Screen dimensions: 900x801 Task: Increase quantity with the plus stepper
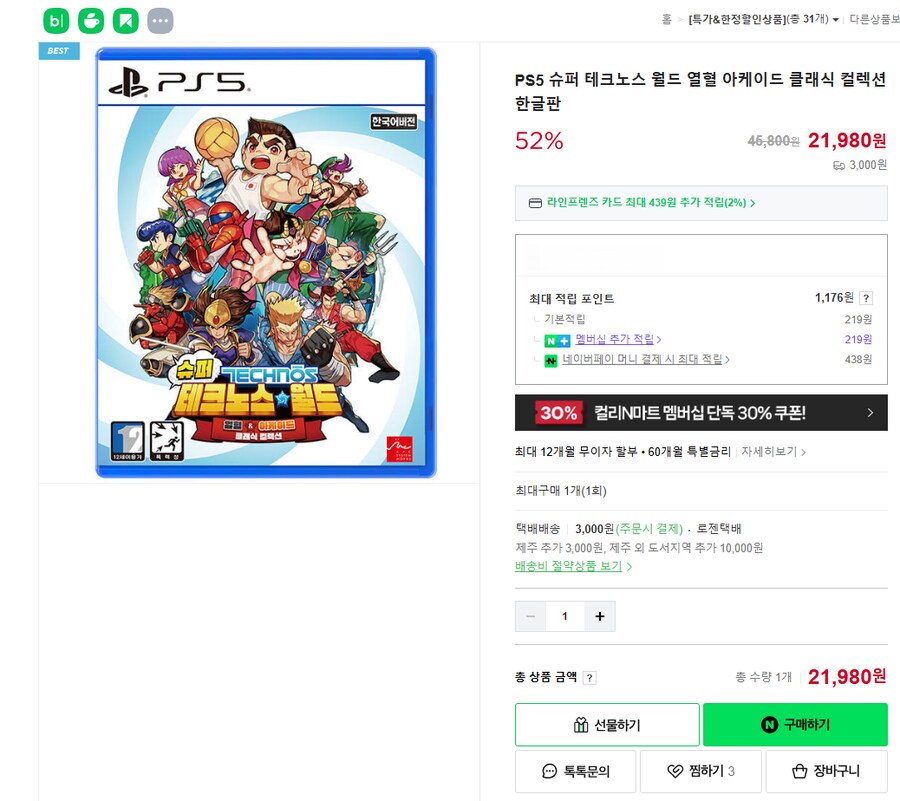599,616
